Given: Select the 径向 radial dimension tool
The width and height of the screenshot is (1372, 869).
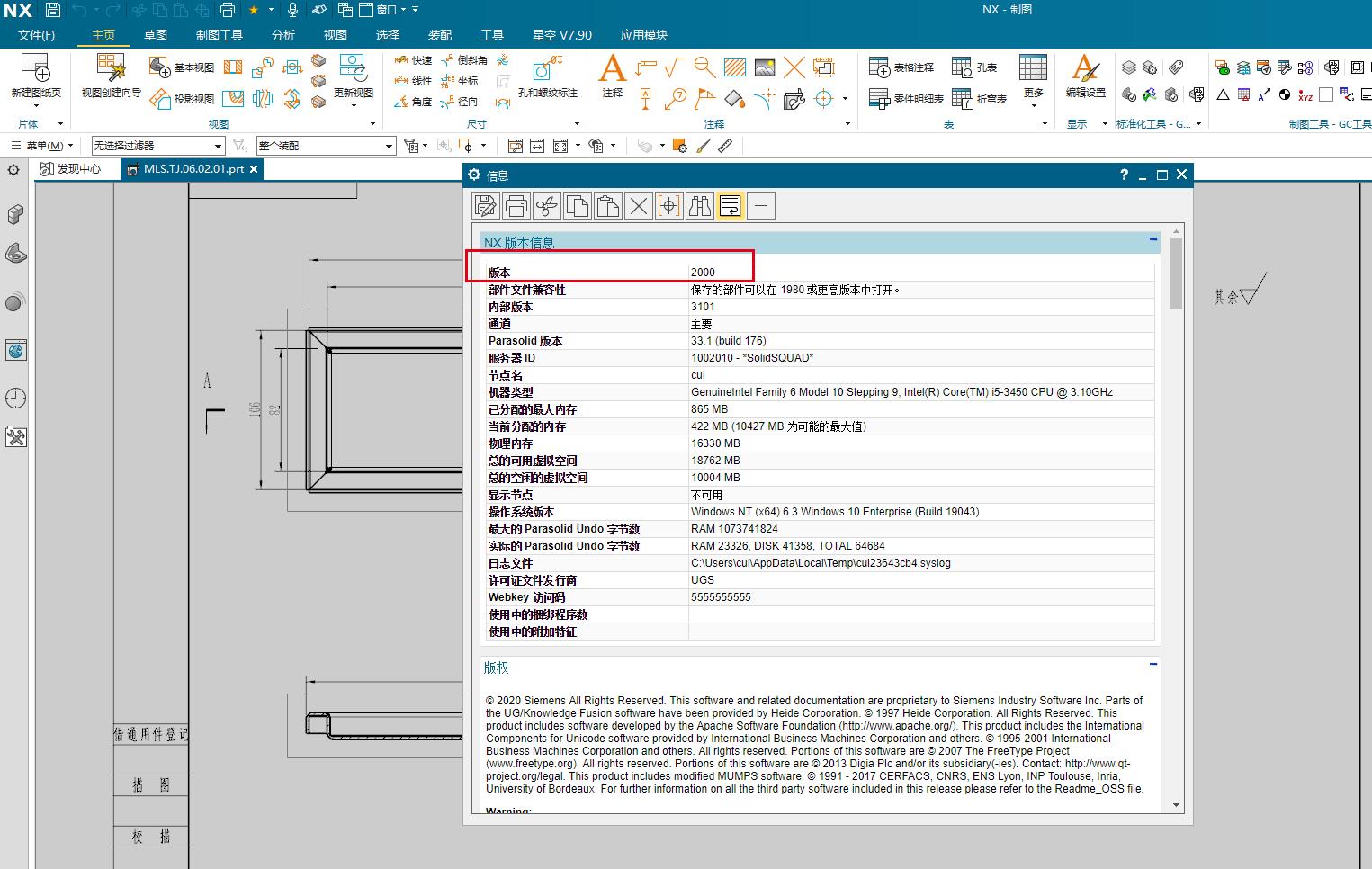Looking at the screenshot, I should coord(460,102).
